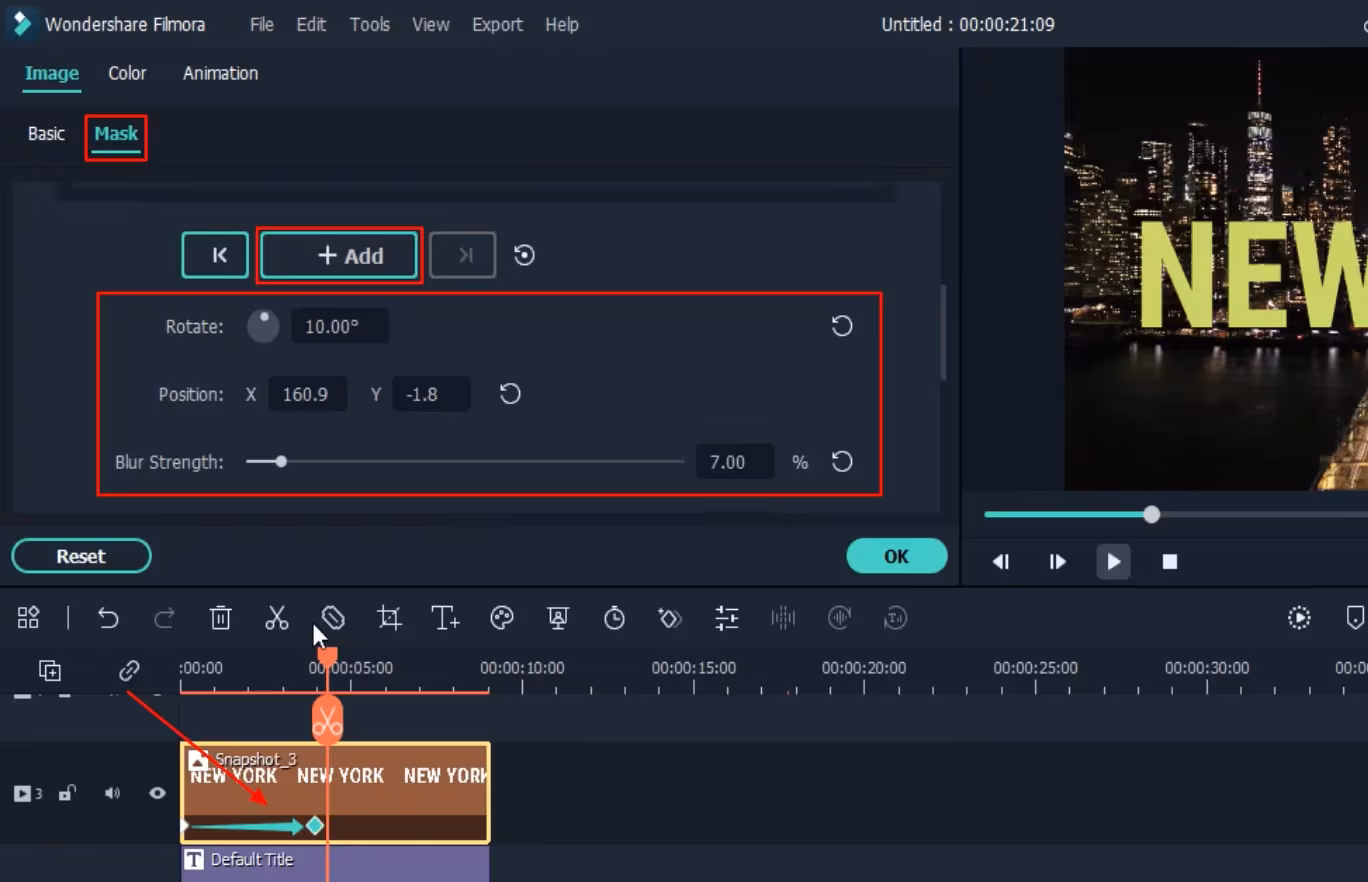Click the audio waveform toolbar icon
This screenshot has height=882, width=1368.
click(783, 618)
